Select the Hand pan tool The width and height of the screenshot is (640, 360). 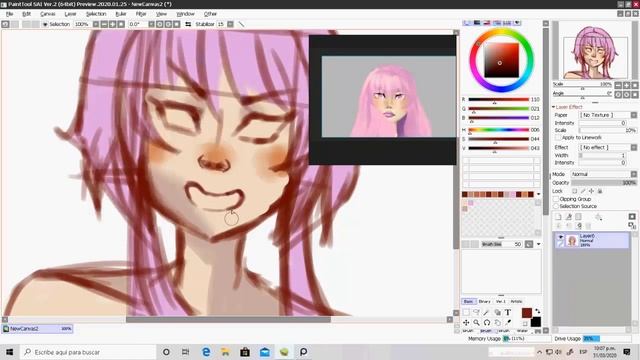498,322
